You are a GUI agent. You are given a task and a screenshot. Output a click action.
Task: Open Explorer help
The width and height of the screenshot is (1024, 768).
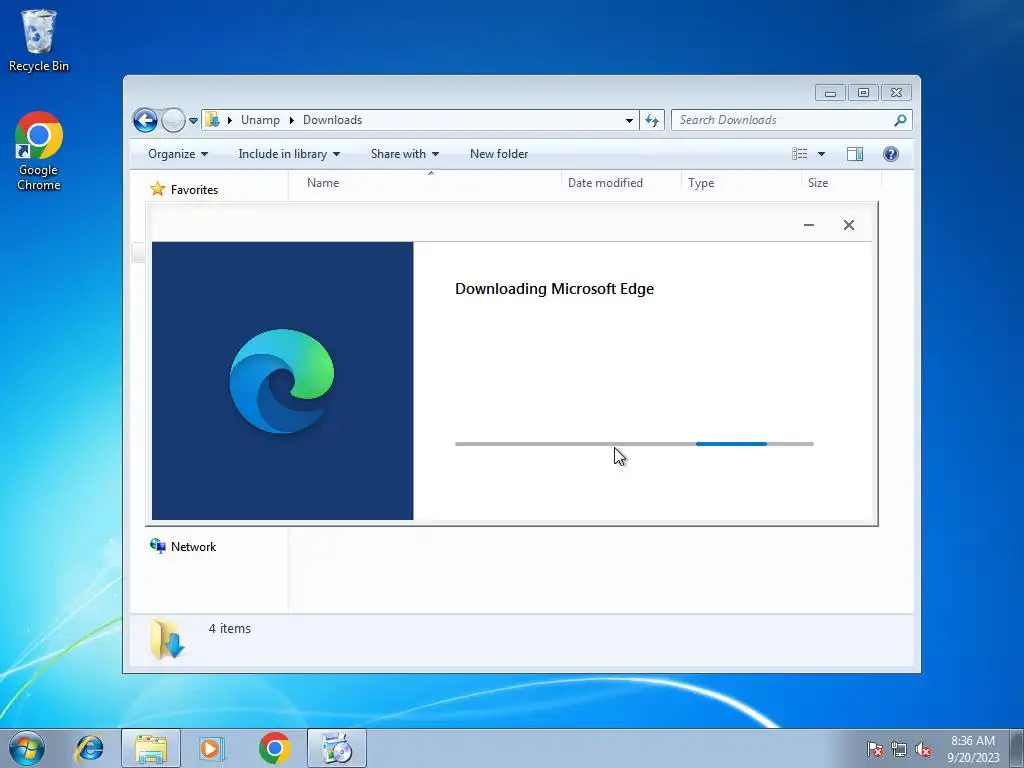[891, 154]
